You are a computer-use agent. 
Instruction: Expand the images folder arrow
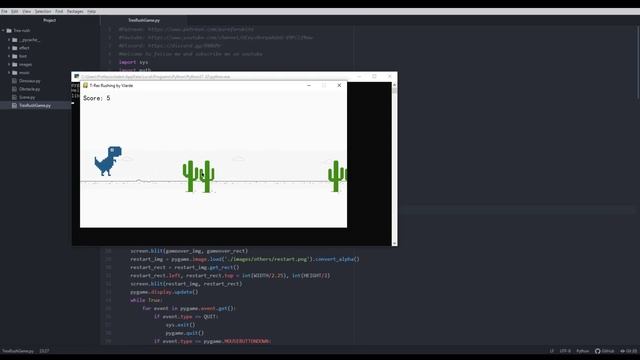(9, 64)
